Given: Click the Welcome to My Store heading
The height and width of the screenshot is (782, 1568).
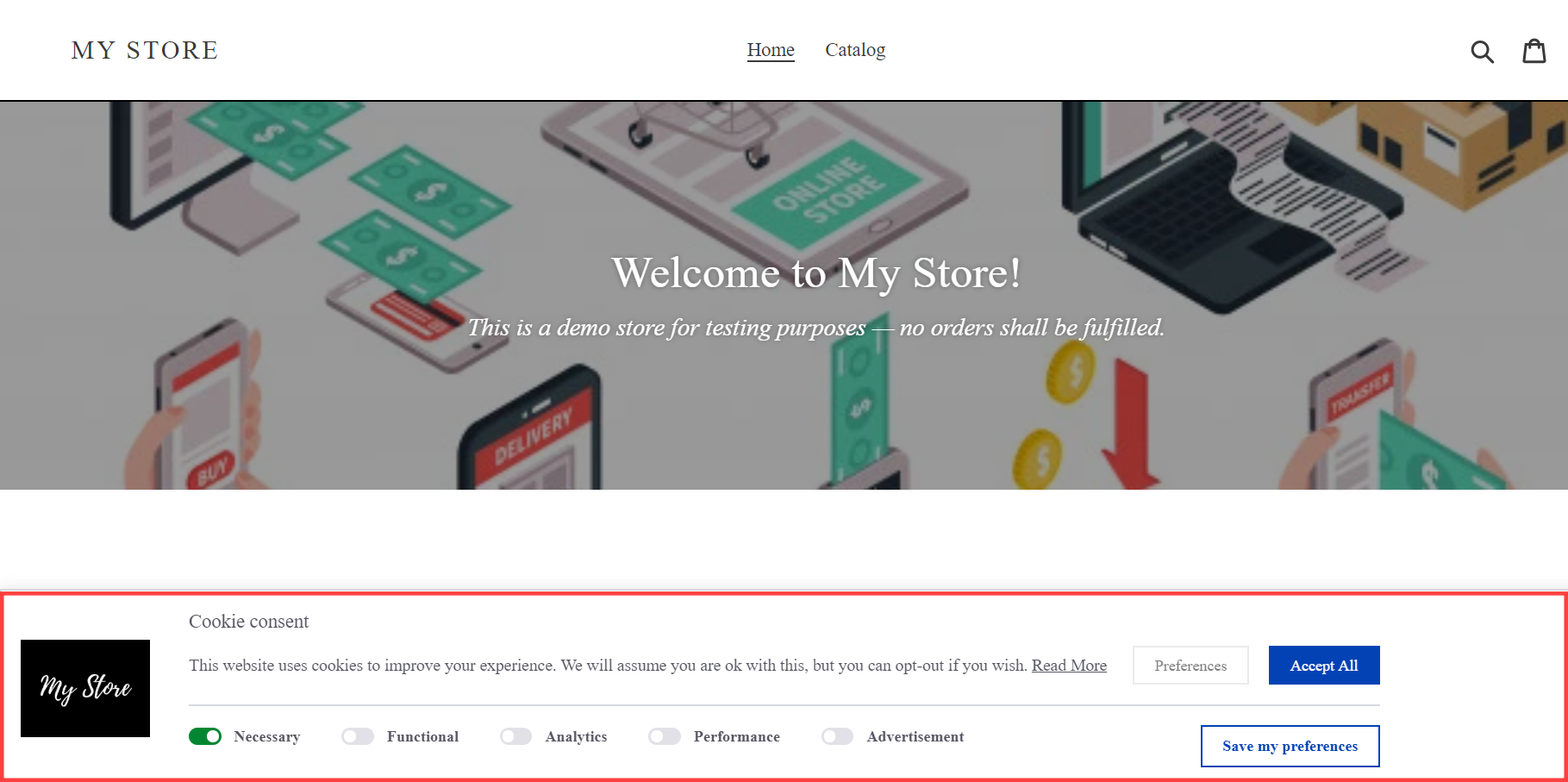Looking at the screenshot, I should pyautogui.click(x=816, y=273).
